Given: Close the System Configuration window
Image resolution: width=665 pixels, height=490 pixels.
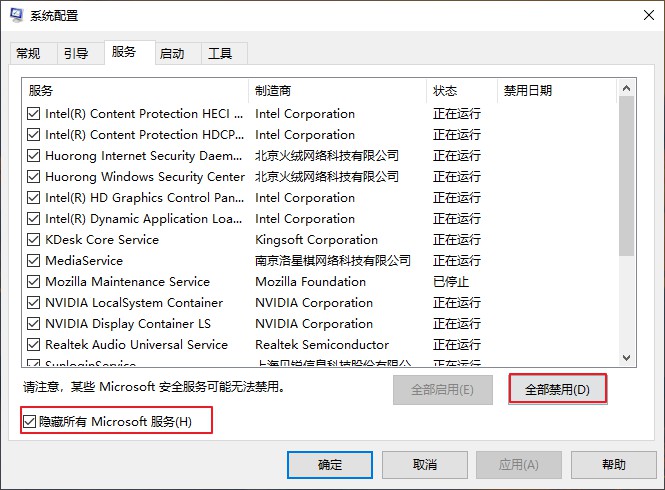Looking at the screenshot, I should point(648,15).
